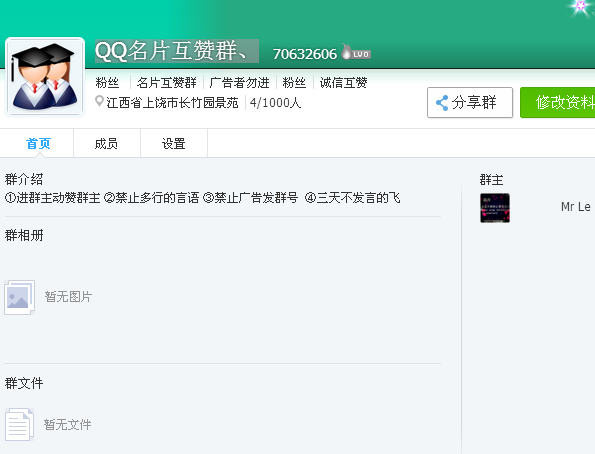The width and height of the screenshot is (595, 454).
Task: Click the share icon in 分享群 button
Action: (442, 103)
